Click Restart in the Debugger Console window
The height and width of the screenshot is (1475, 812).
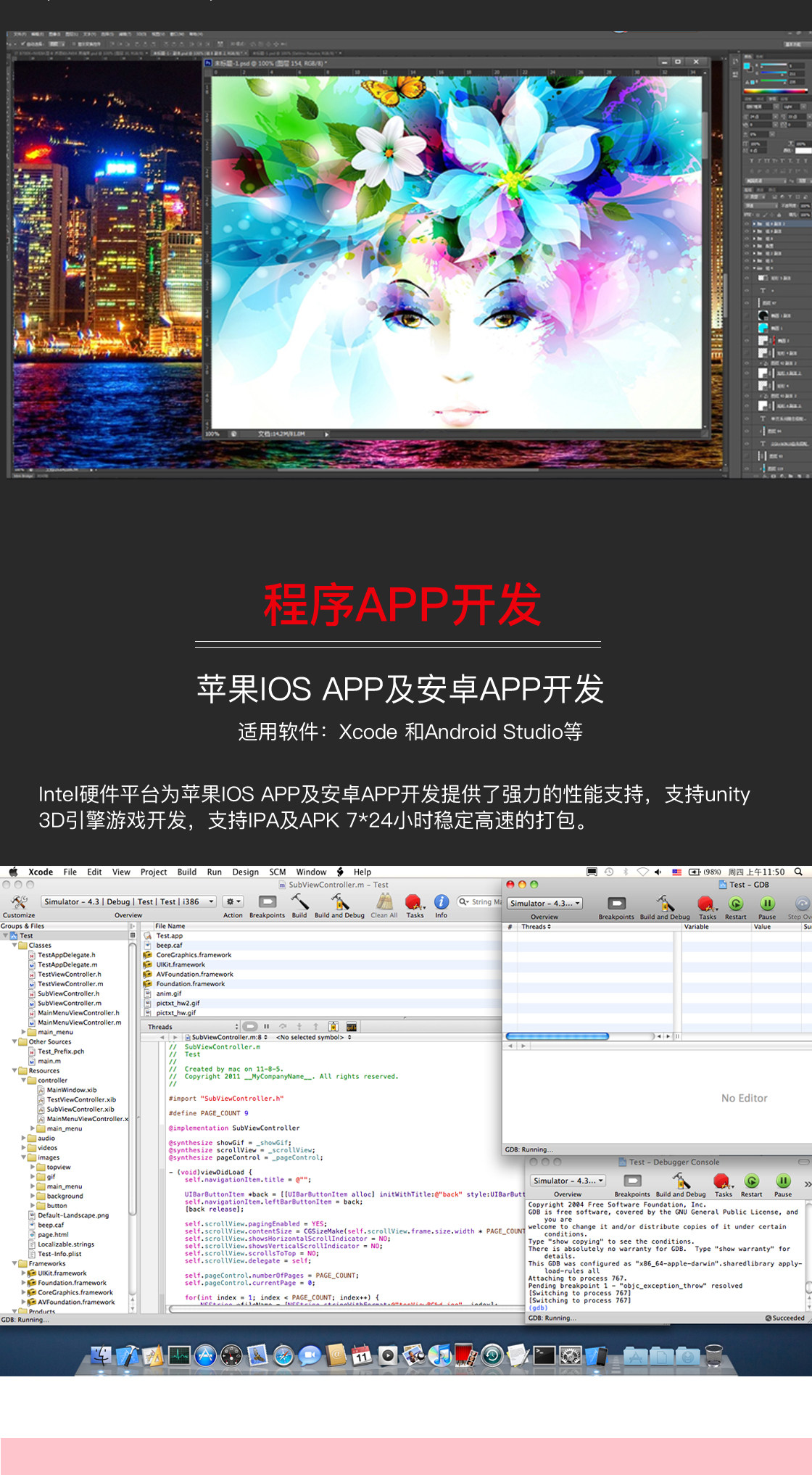752,1181
